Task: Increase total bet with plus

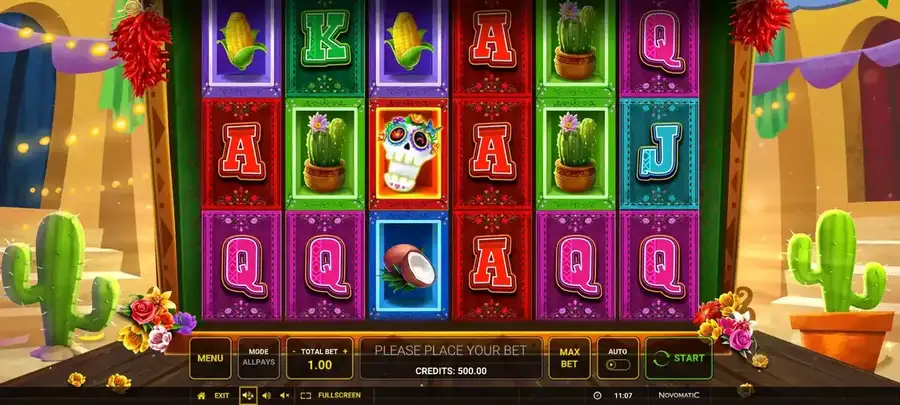Action: click(x=345, y=352)
